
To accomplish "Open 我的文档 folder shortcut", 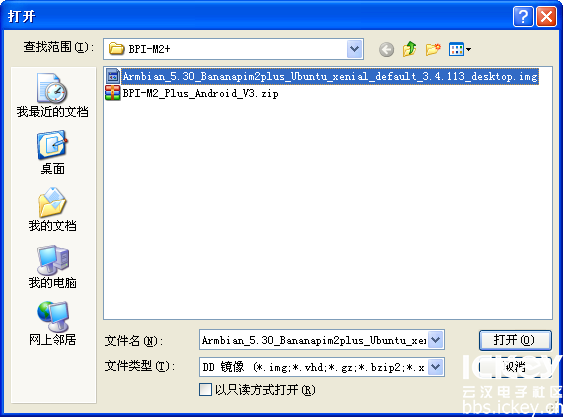I will pos(52,210).
